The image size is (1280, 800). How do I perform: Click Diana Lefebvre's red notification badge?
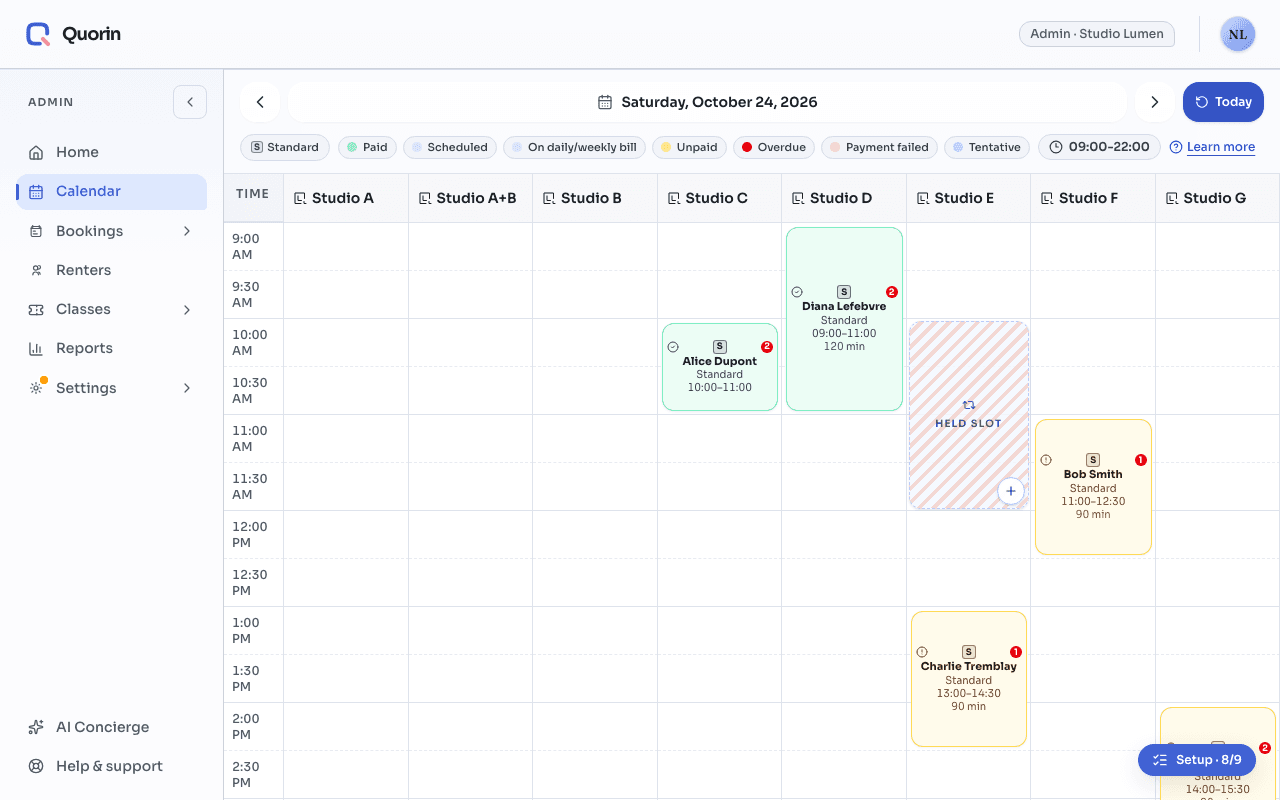point(892,292)
